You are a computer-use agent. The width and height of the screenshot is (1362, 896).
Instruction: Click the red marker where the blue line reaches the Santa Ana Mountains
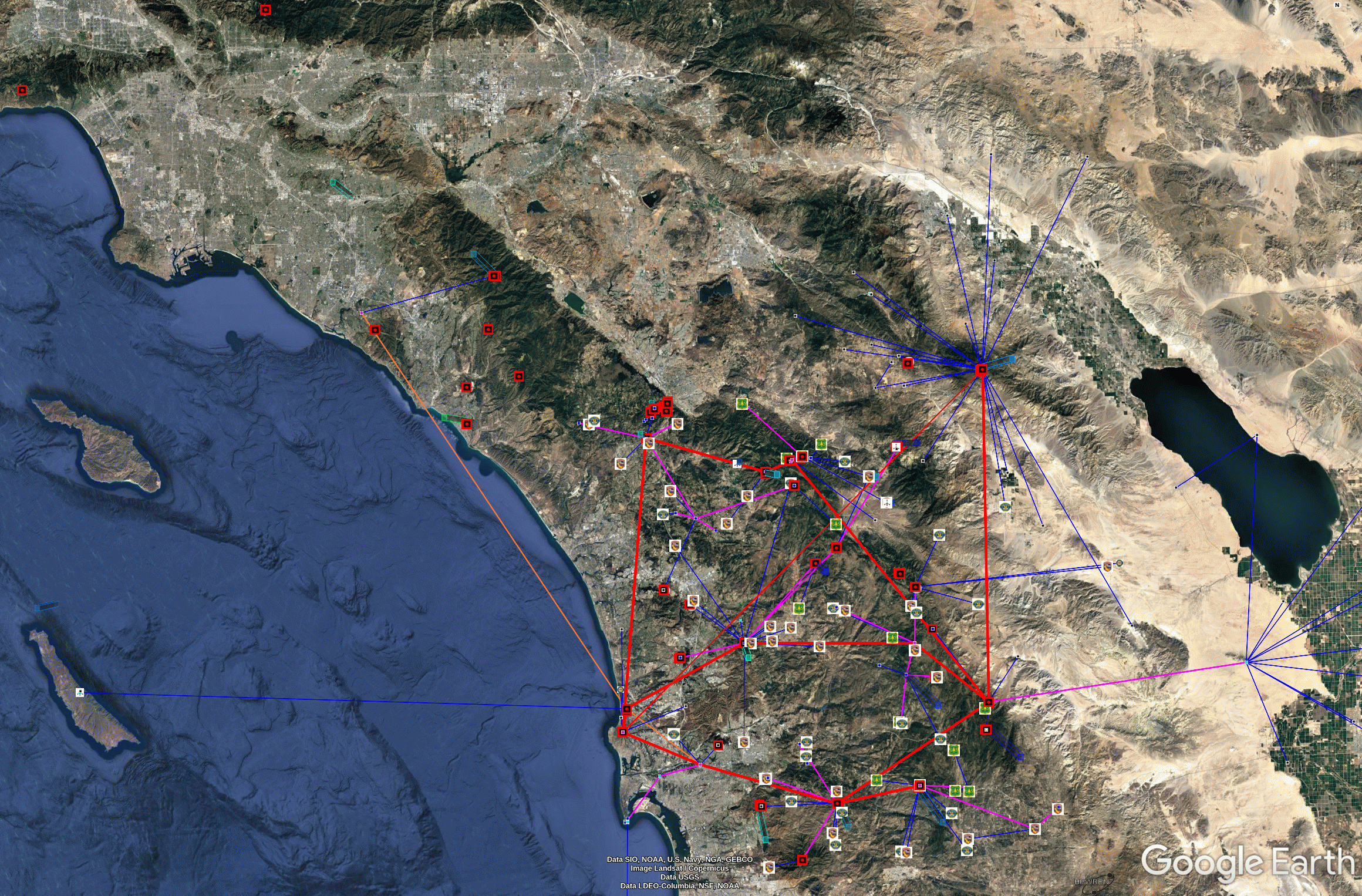pos(494,275)
